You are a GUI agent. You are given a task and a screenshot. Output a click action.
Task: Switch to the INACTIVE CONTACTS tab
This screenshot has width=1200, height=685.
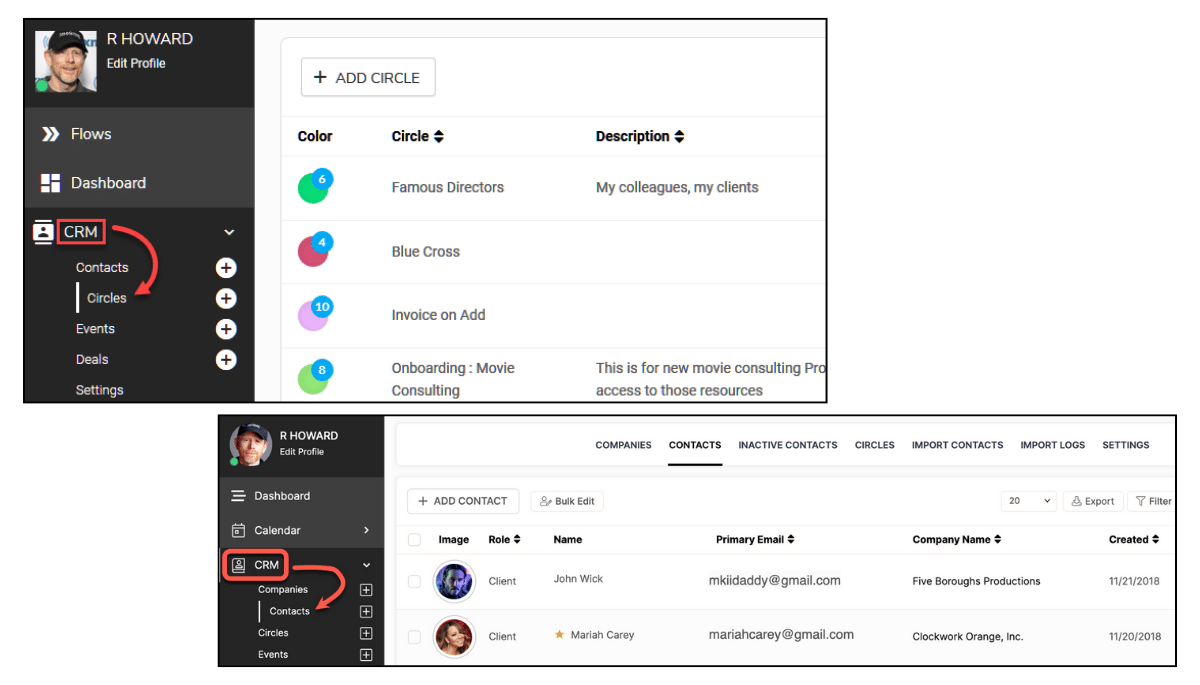pos(787,445)
